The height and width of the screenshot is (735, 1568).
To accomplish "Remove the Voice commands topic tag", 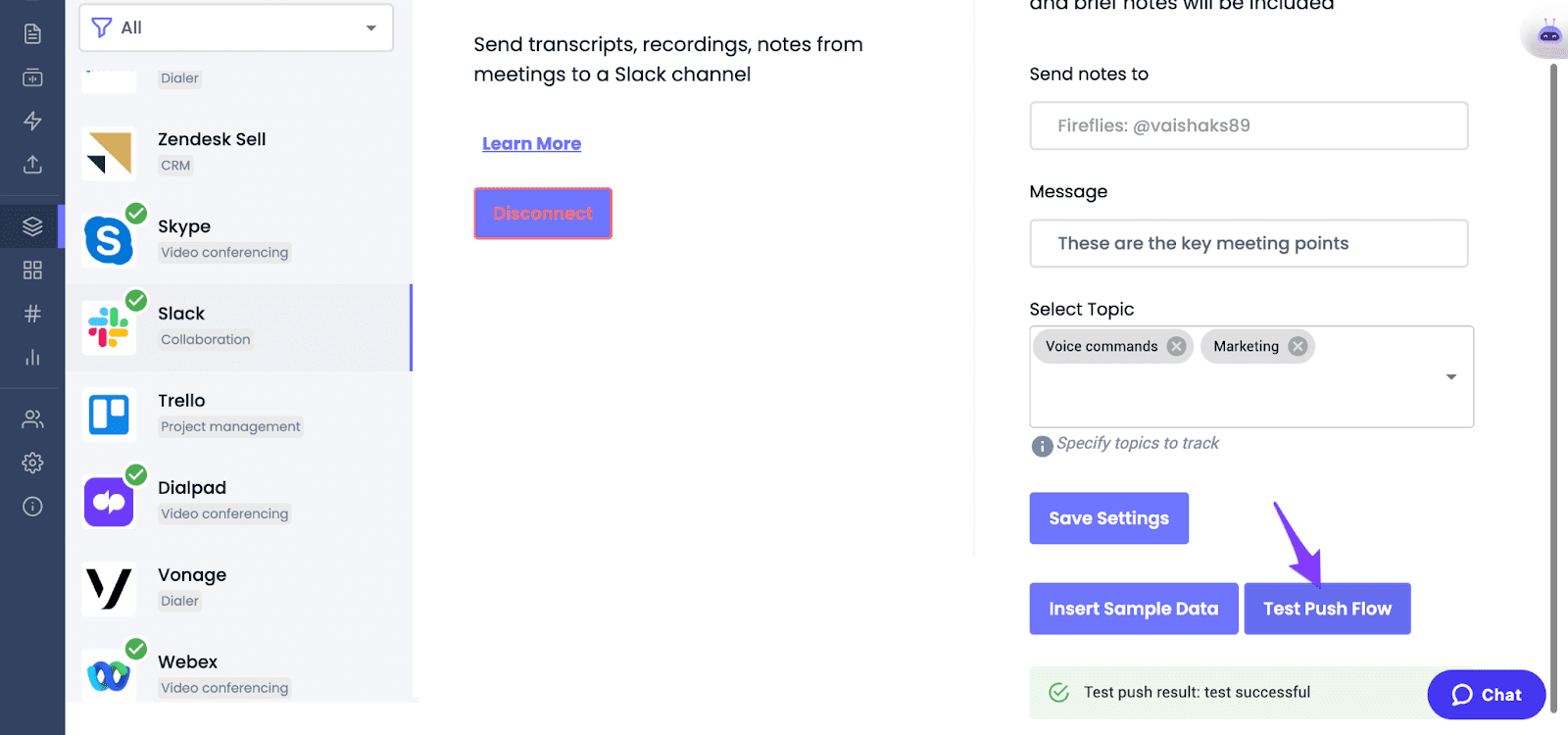I will (x=1175, y=346).
